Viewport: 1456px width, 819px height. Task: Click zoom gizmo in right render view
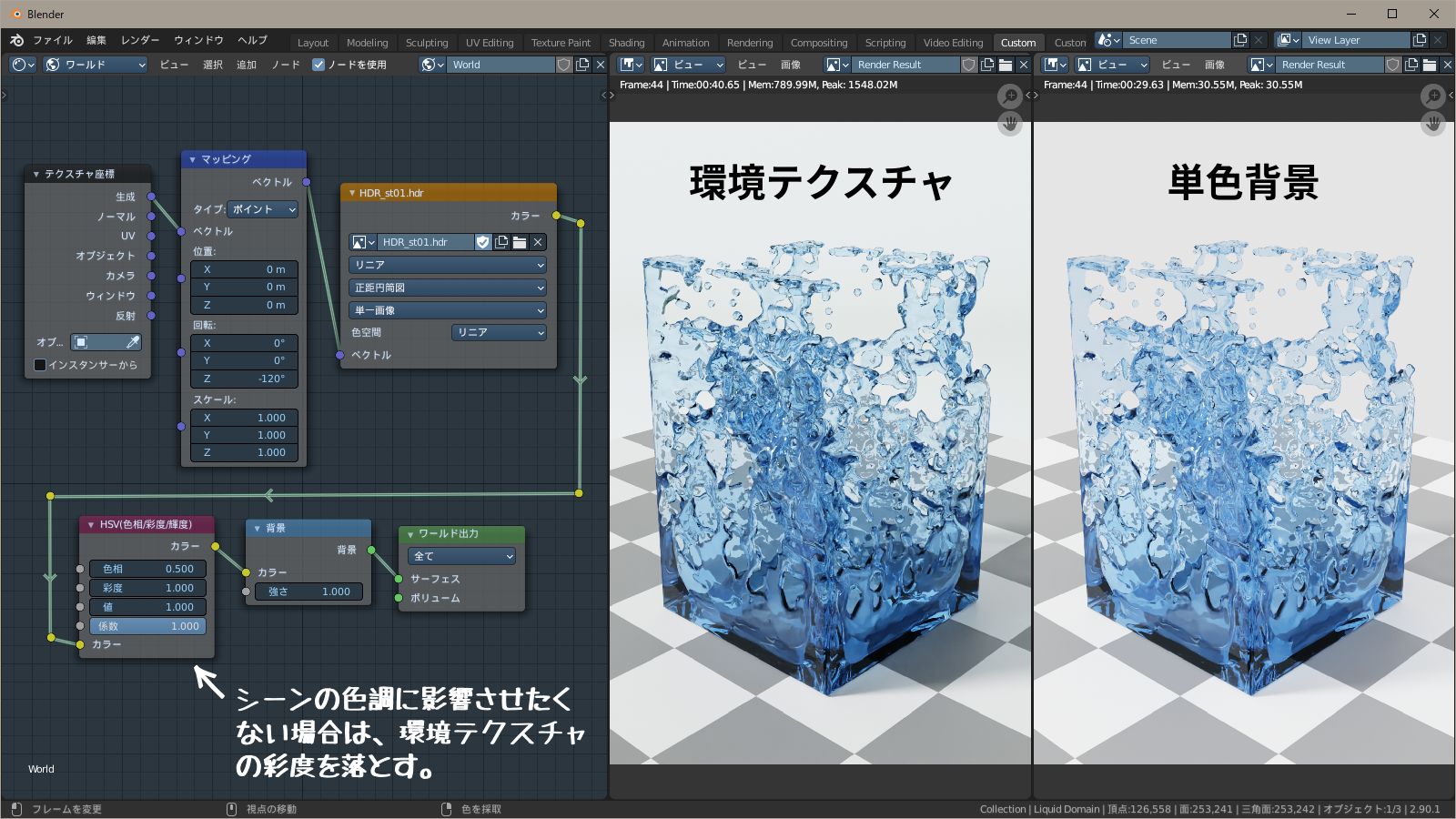(x=1433, y=96)
